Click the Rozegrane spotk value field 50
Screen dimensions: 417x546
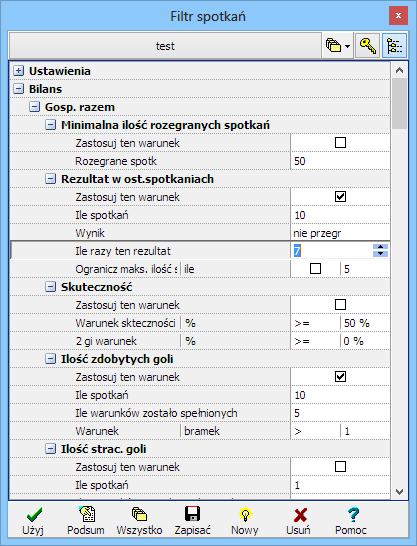(340, 161)
